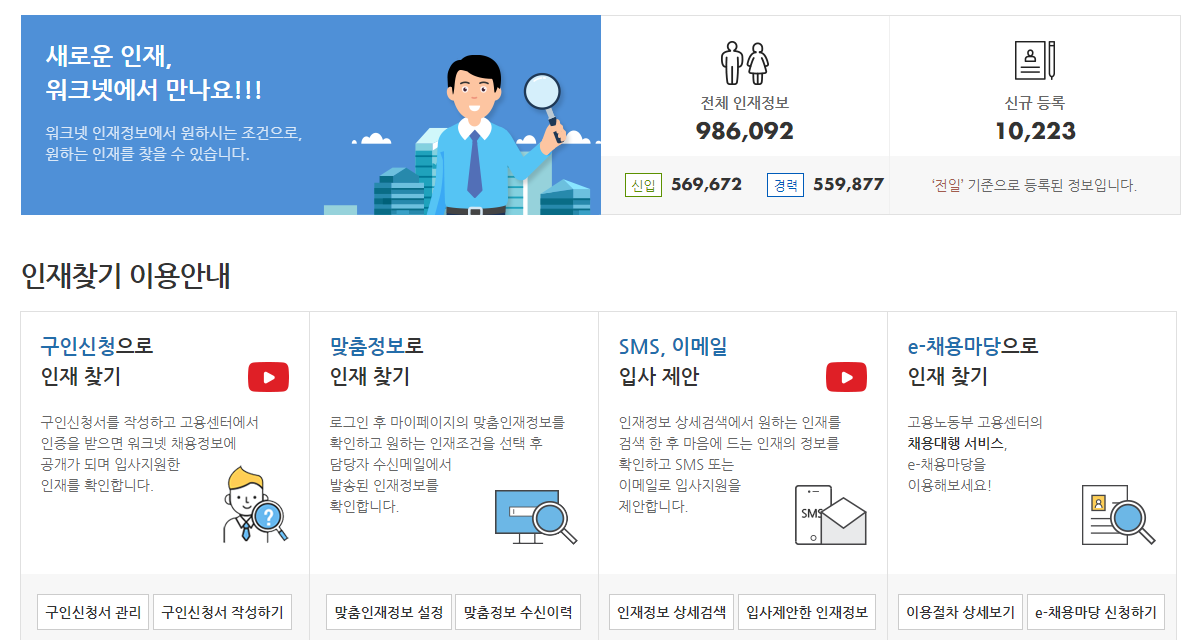
Task: Click the 신규 등록 label
Action: (1035, 103)
